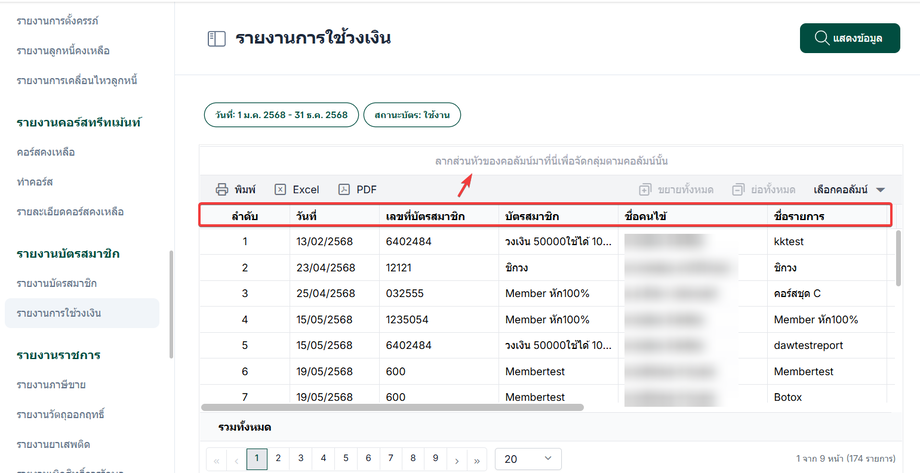Open รายงานการเคลื่อนไหวลูกหนี้ in the sidebar
Viewport: 920px width, 473px height.
pos(77,80)
